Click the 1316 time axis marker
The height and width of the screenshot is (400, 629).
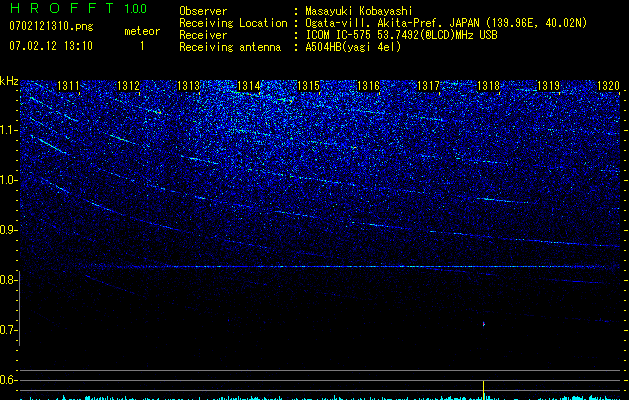[x=368, y=86]
